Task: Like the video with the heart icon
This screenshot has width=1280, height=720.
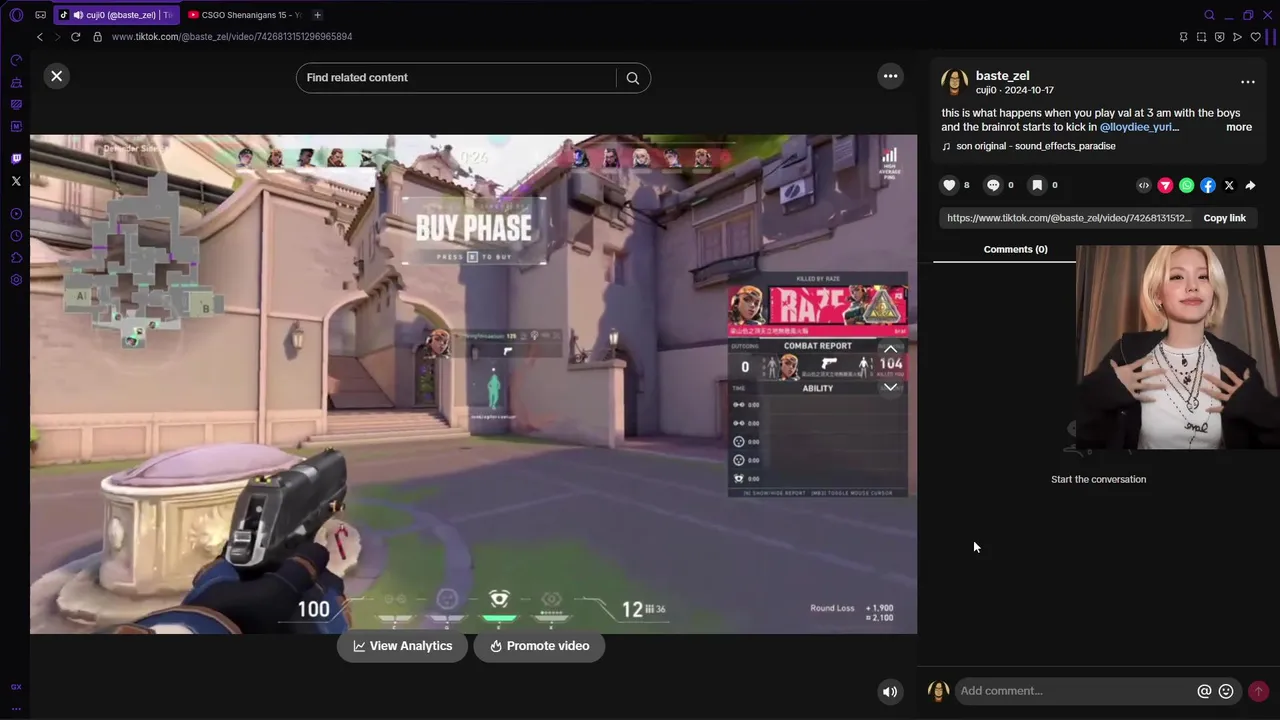Action: (949, 185)
